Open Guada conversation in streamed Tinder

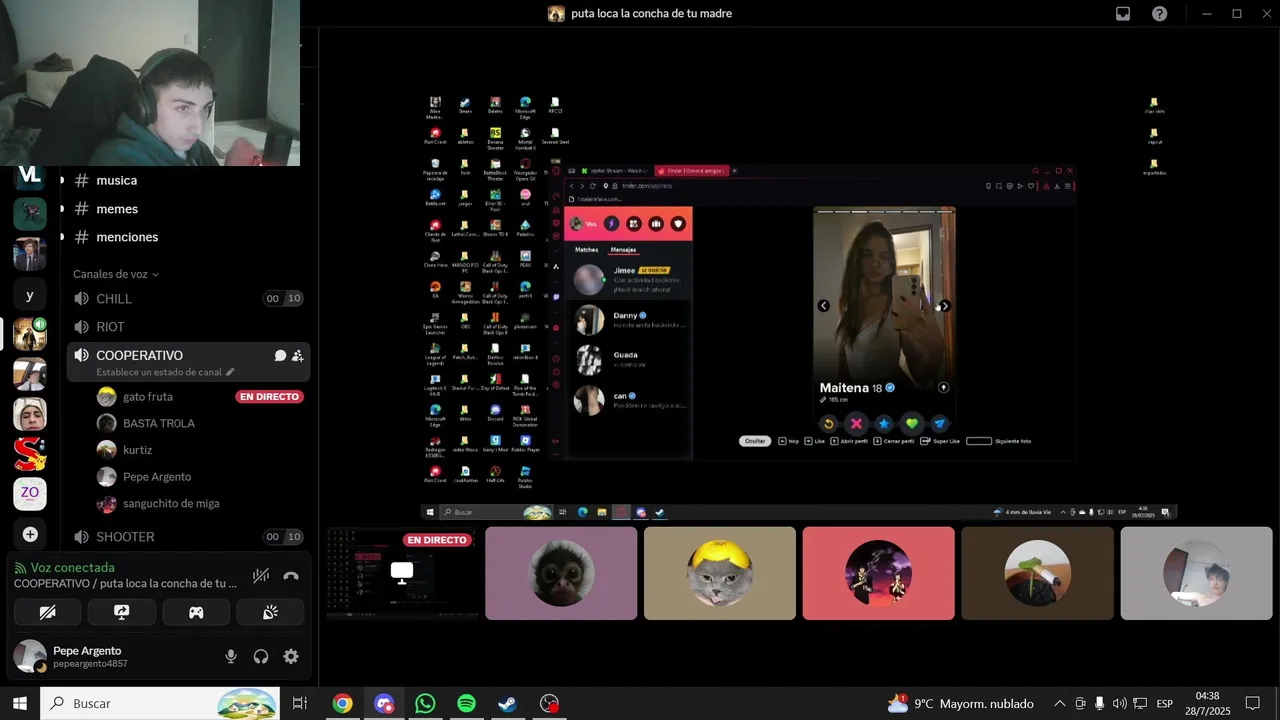(628, 360)
